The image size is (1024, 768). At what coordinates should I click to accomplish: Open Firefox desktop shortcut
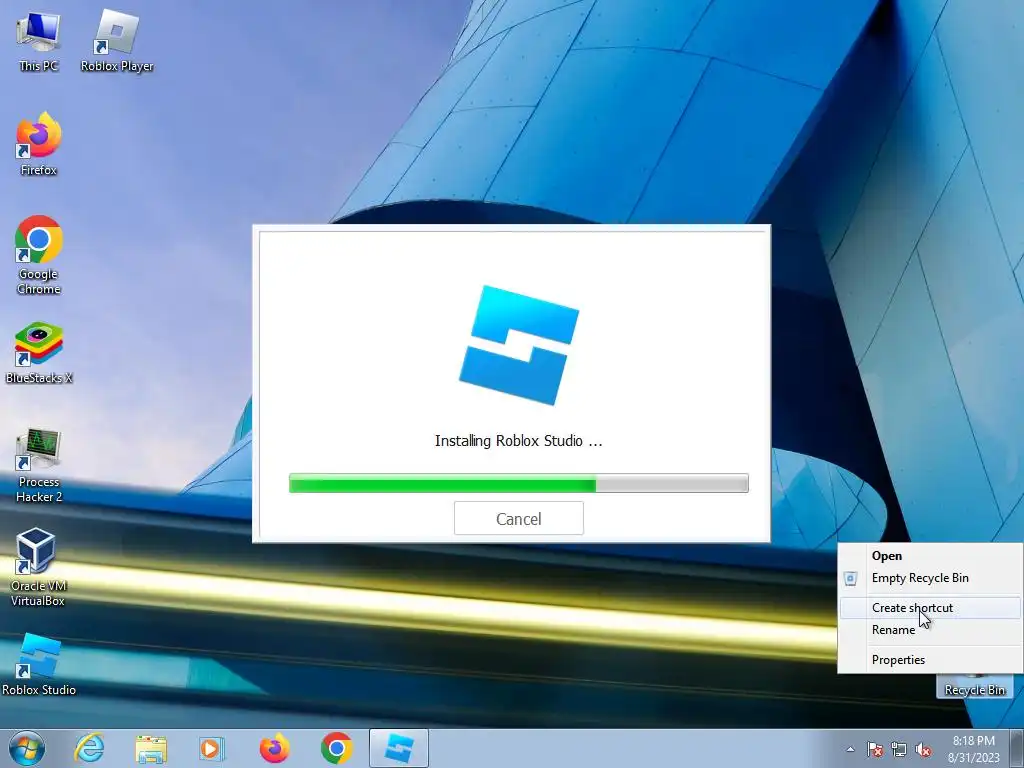(38, 144)
